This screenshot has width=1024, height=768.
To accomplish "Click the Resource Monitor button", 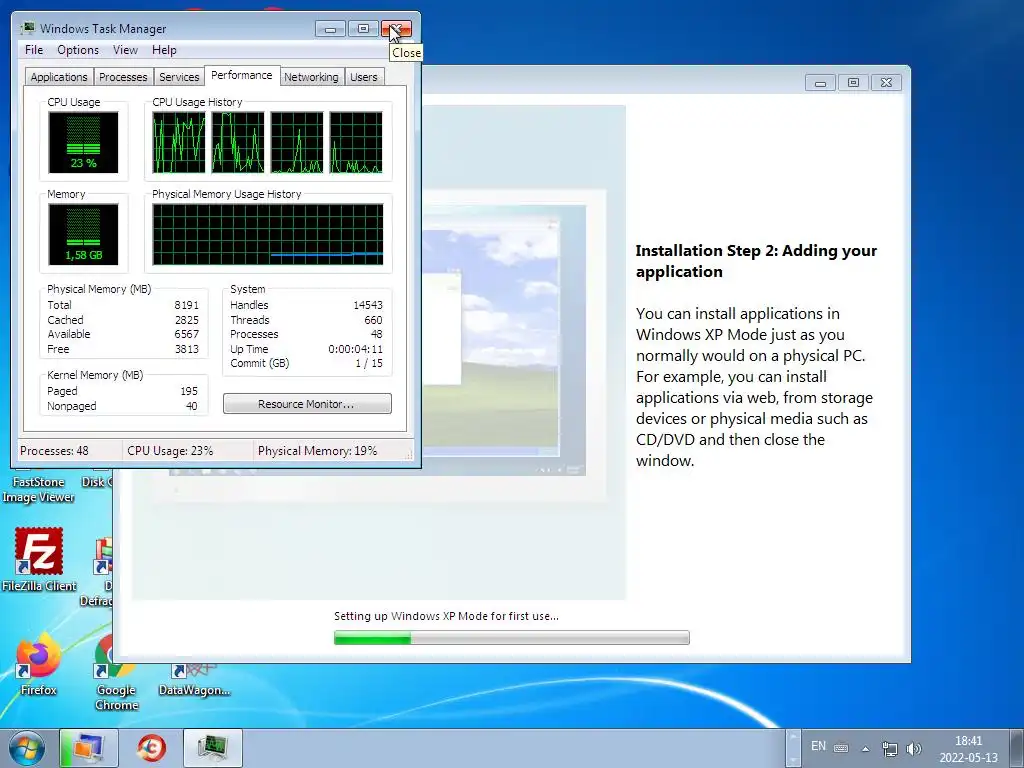I will pyautogui.click(x=307, y=404).
